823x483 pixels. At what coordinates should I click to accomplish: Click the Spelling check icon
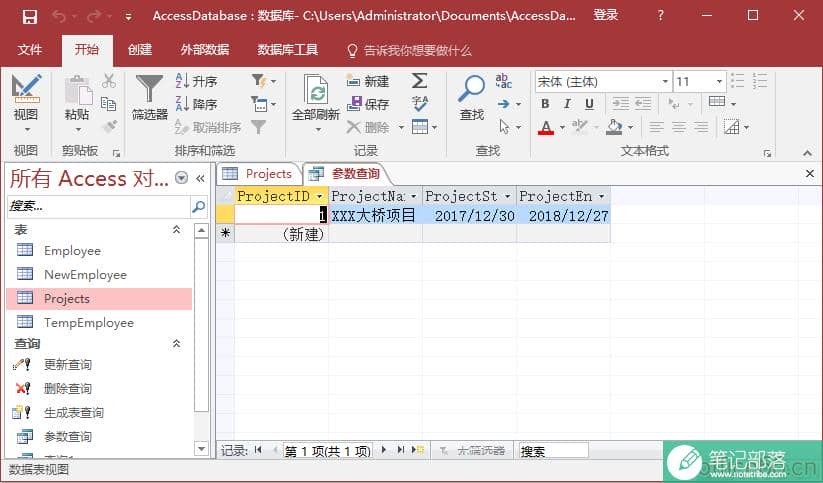[x=419, y=104]
